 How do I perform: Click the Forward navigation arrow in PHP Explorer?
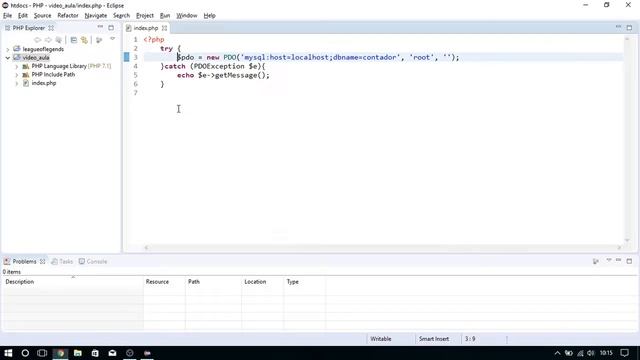click(x=48, y=40)
